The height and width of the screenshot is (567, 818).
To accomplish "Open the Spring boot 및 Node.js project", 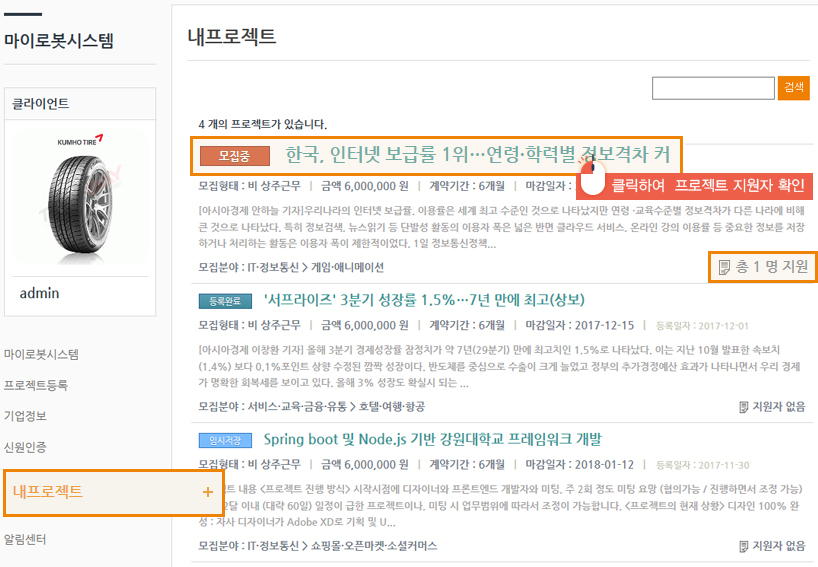I will coord(432,439).
